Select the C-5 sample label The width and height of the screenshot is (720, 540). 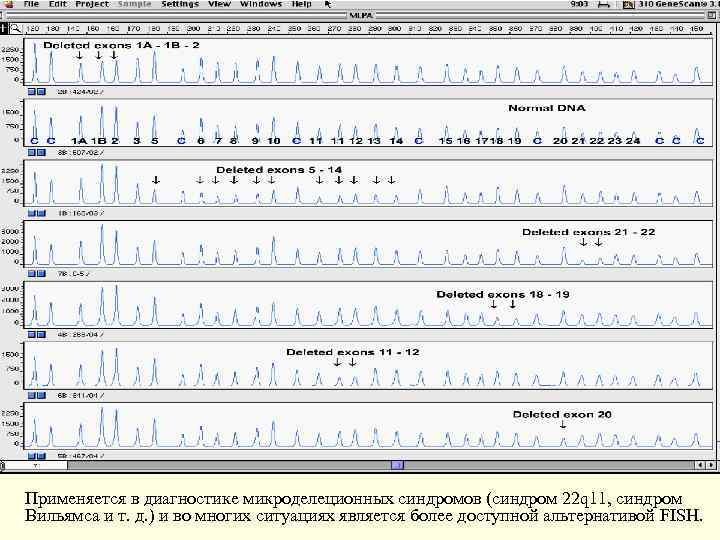coord(73,274)
